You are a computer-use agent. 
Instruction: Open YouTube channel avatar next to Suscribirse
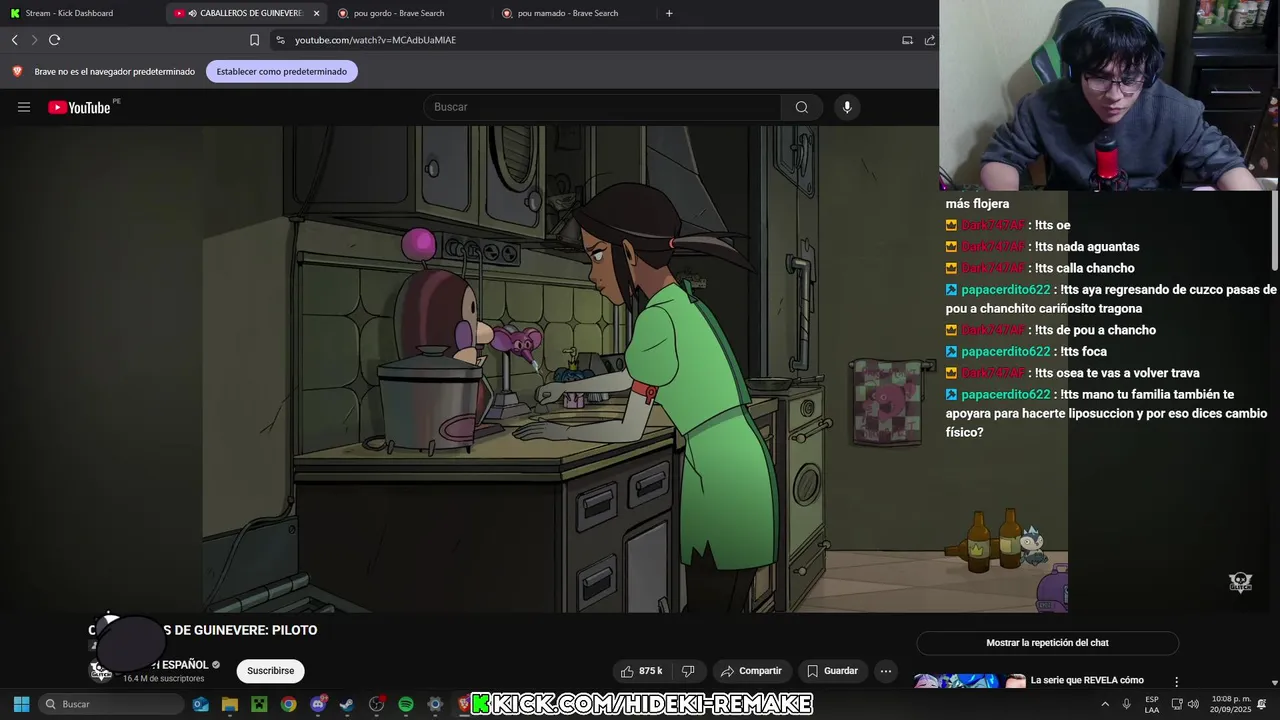[101, 671]
